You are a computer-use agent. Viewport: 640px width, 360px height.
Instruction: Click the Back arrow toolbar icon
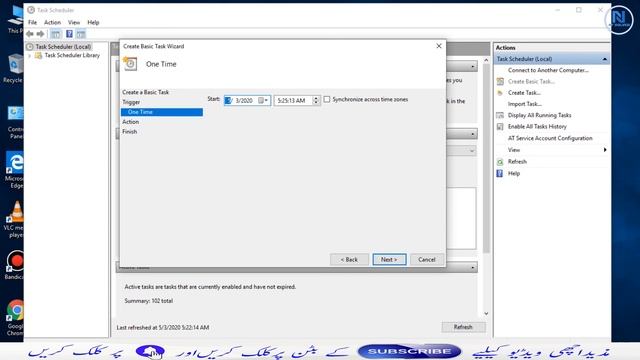tap(30, 34)
